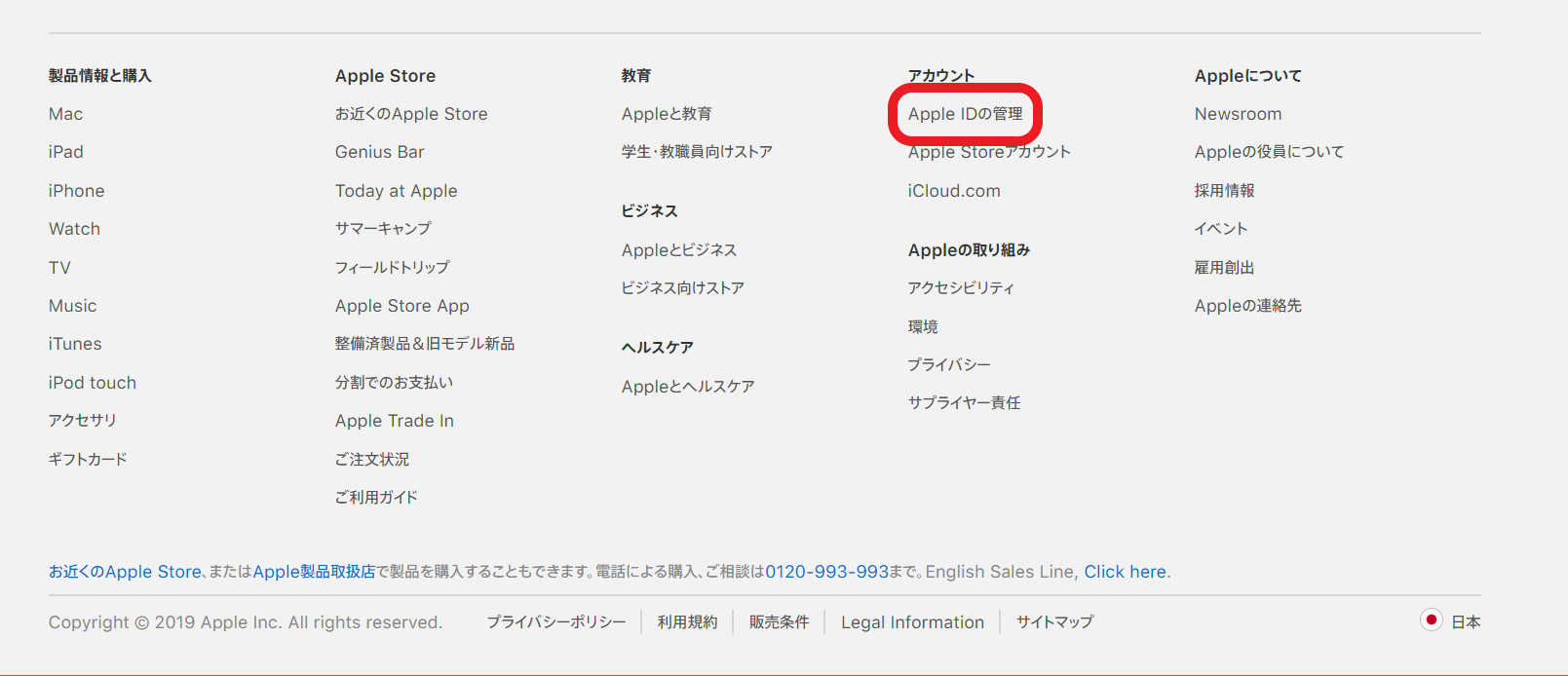The width and height of the screenshot is (1568, 676).
Task: Open the アクセサリ link
Action: coord(83,421)
